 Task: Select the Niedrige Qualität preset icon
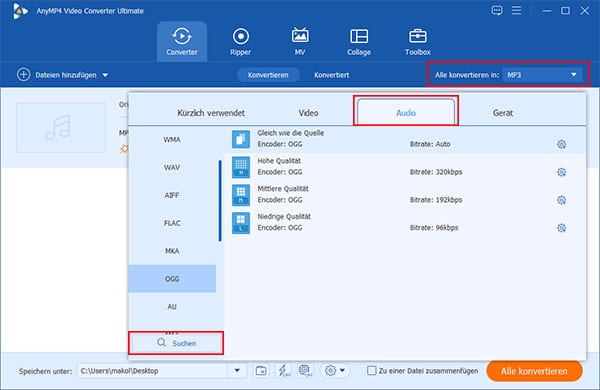(241, 223)
